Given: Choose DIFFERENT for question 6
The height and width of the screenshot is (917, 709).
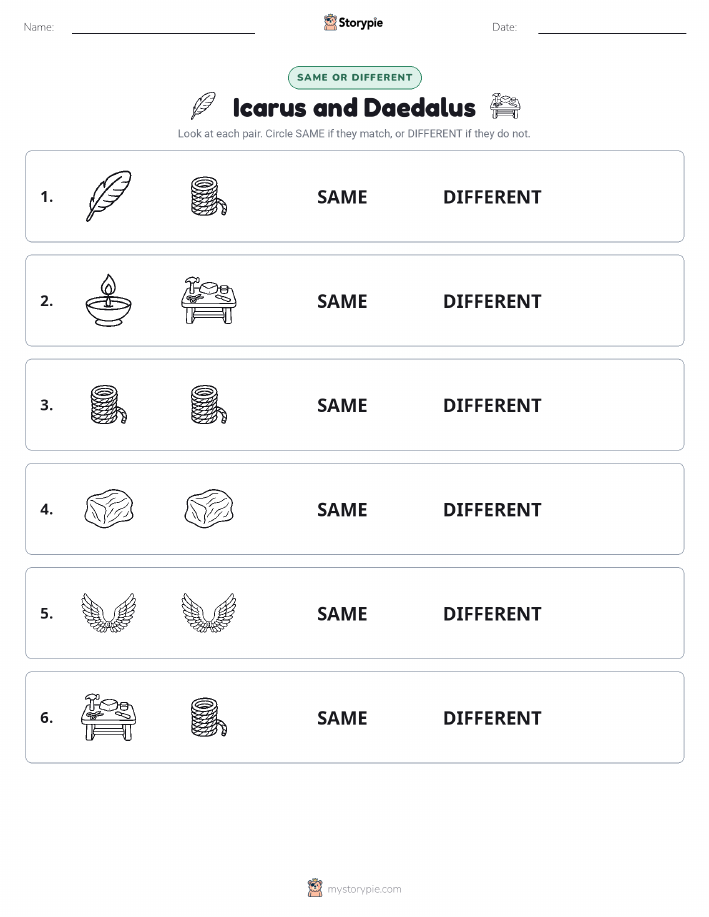Looking at the screenshot, I should click(492, 718).
